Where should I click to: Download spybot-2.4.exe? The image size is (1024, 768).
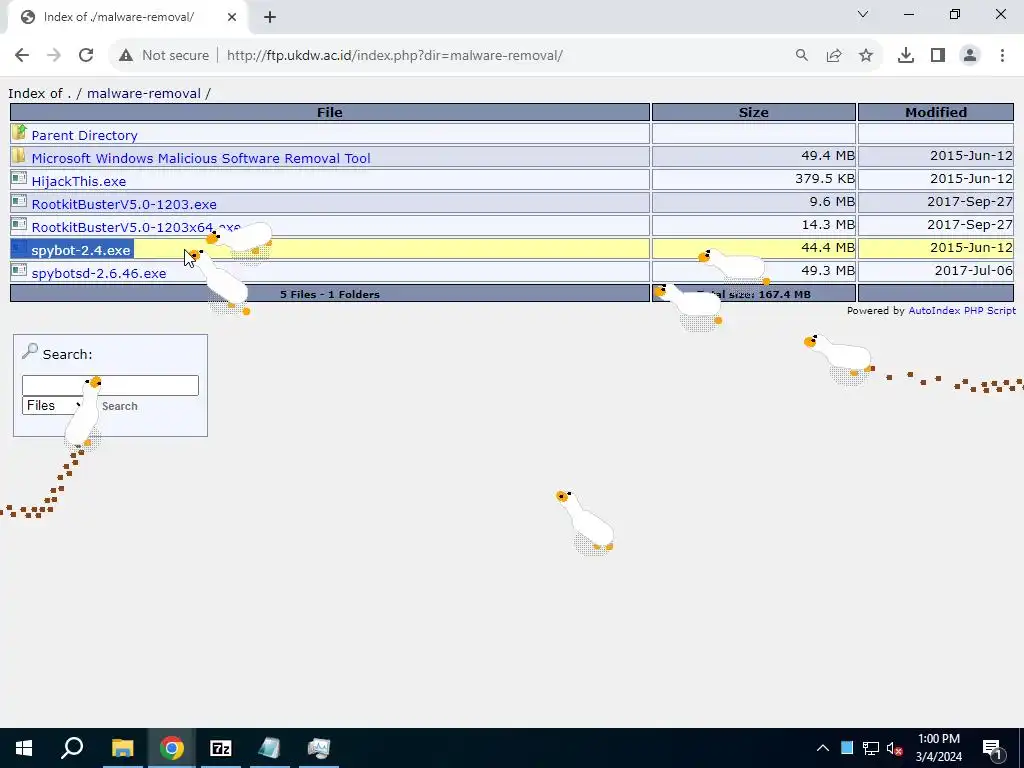point(81,250)
